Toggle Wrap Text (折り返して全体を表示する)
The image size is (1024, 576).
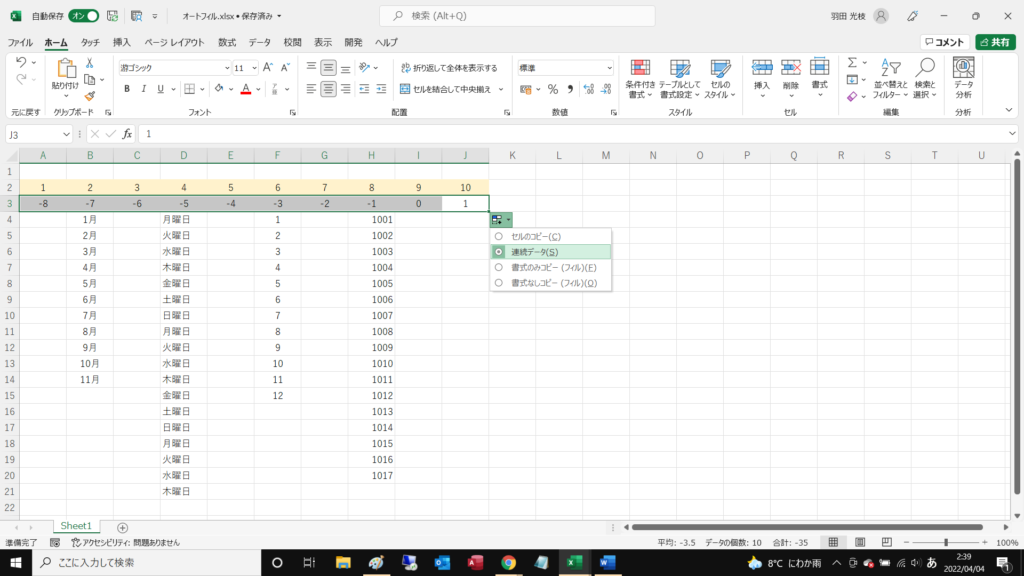click(x=449, y=68)
